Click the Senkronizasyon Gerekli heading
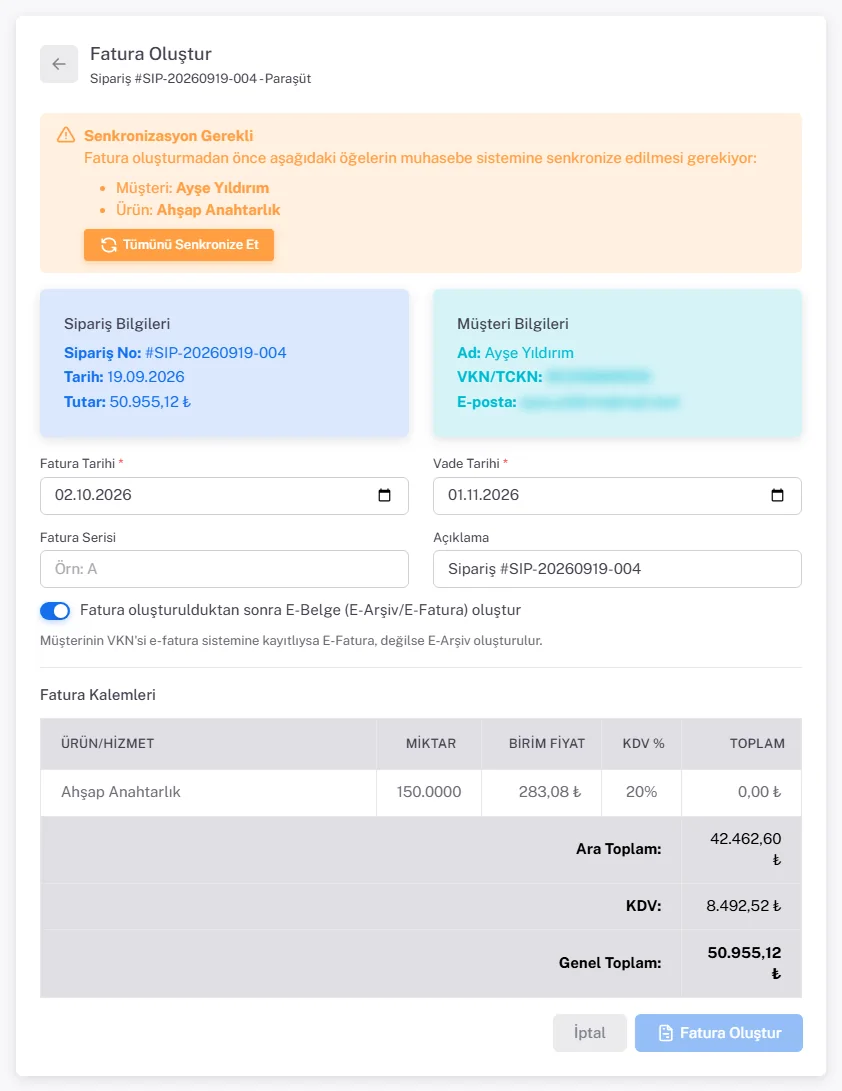The width and height of the screenshot is (842, 1091). [168, 136]
